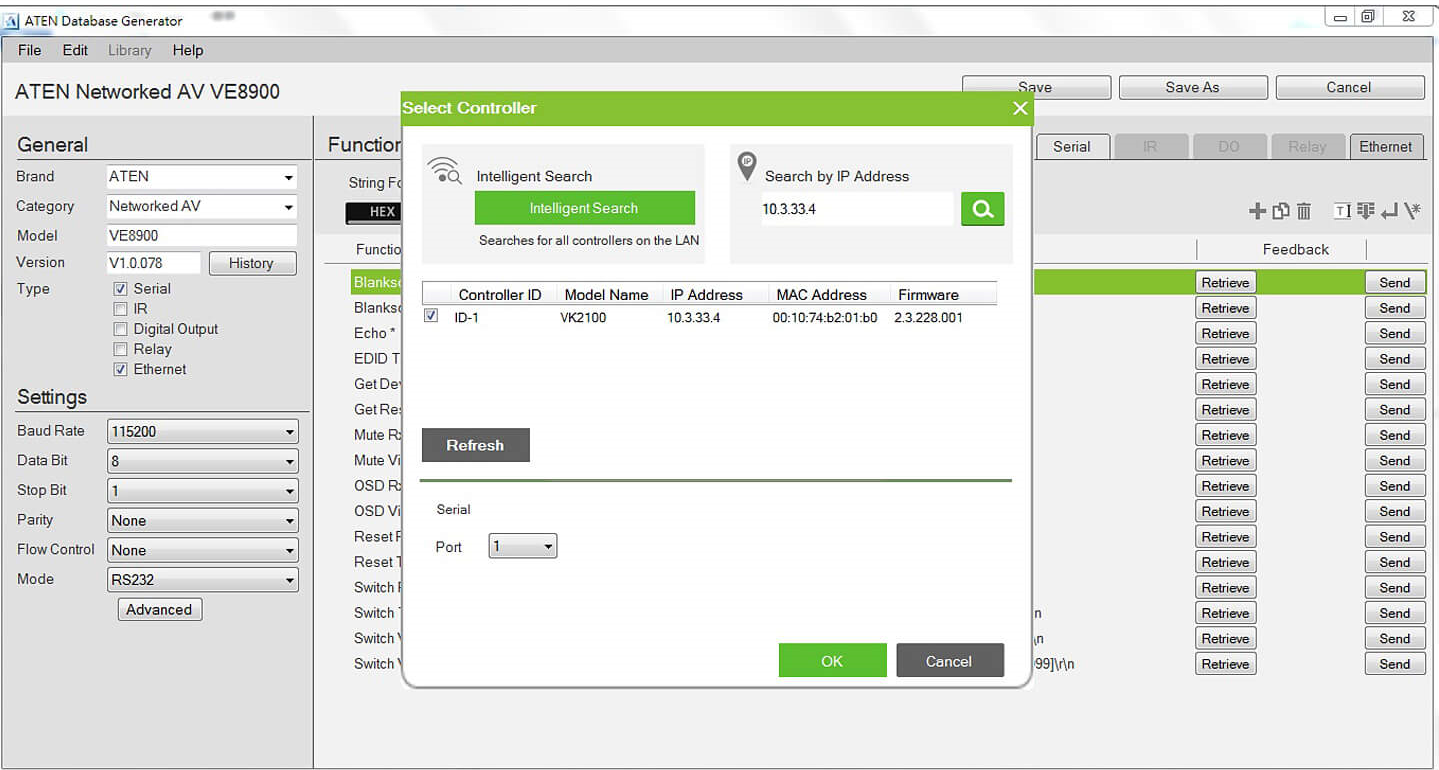Click the plus icon to add a function

(1258, 211)
